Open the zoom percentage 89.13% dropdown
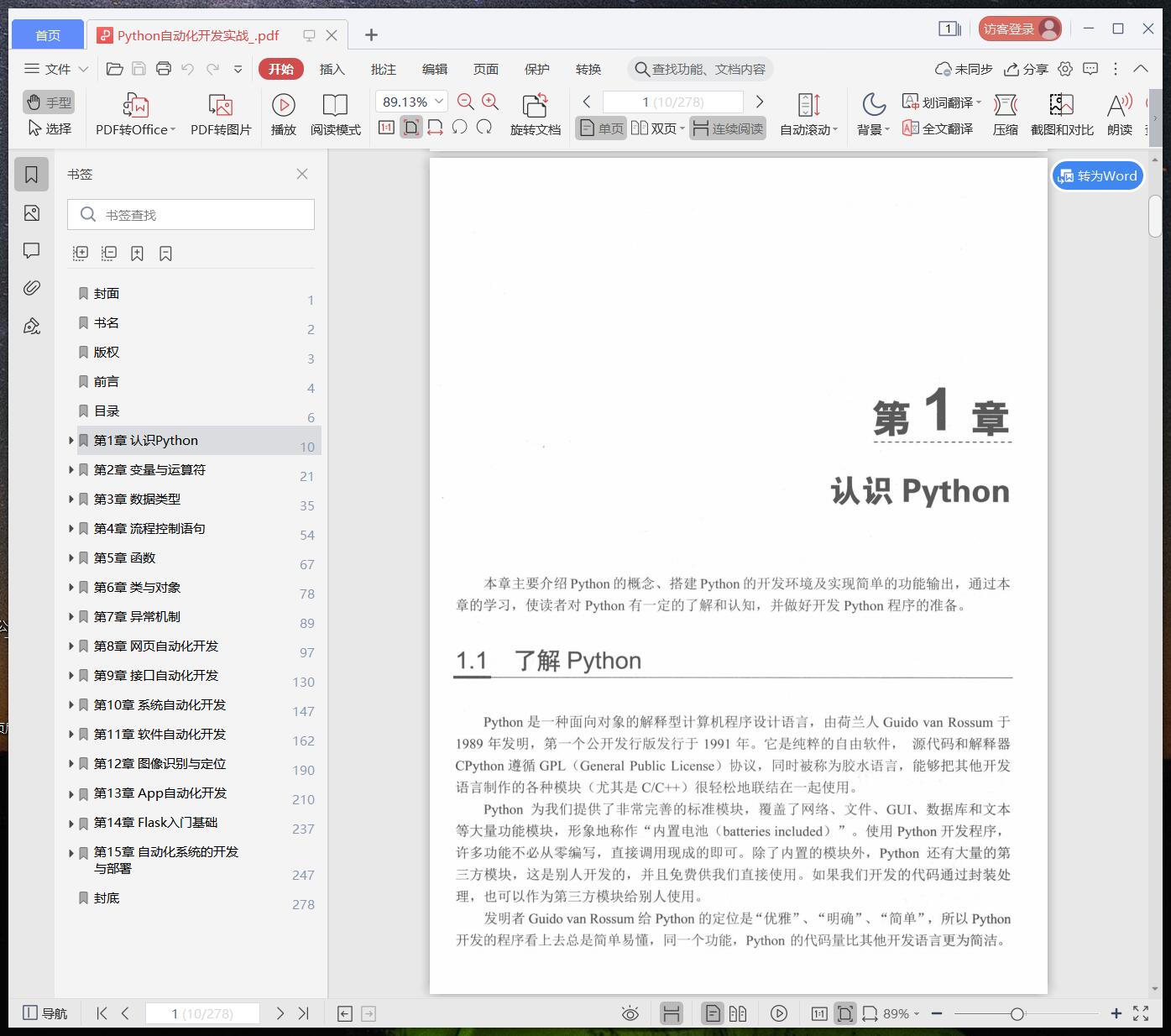 click(439, 102)
